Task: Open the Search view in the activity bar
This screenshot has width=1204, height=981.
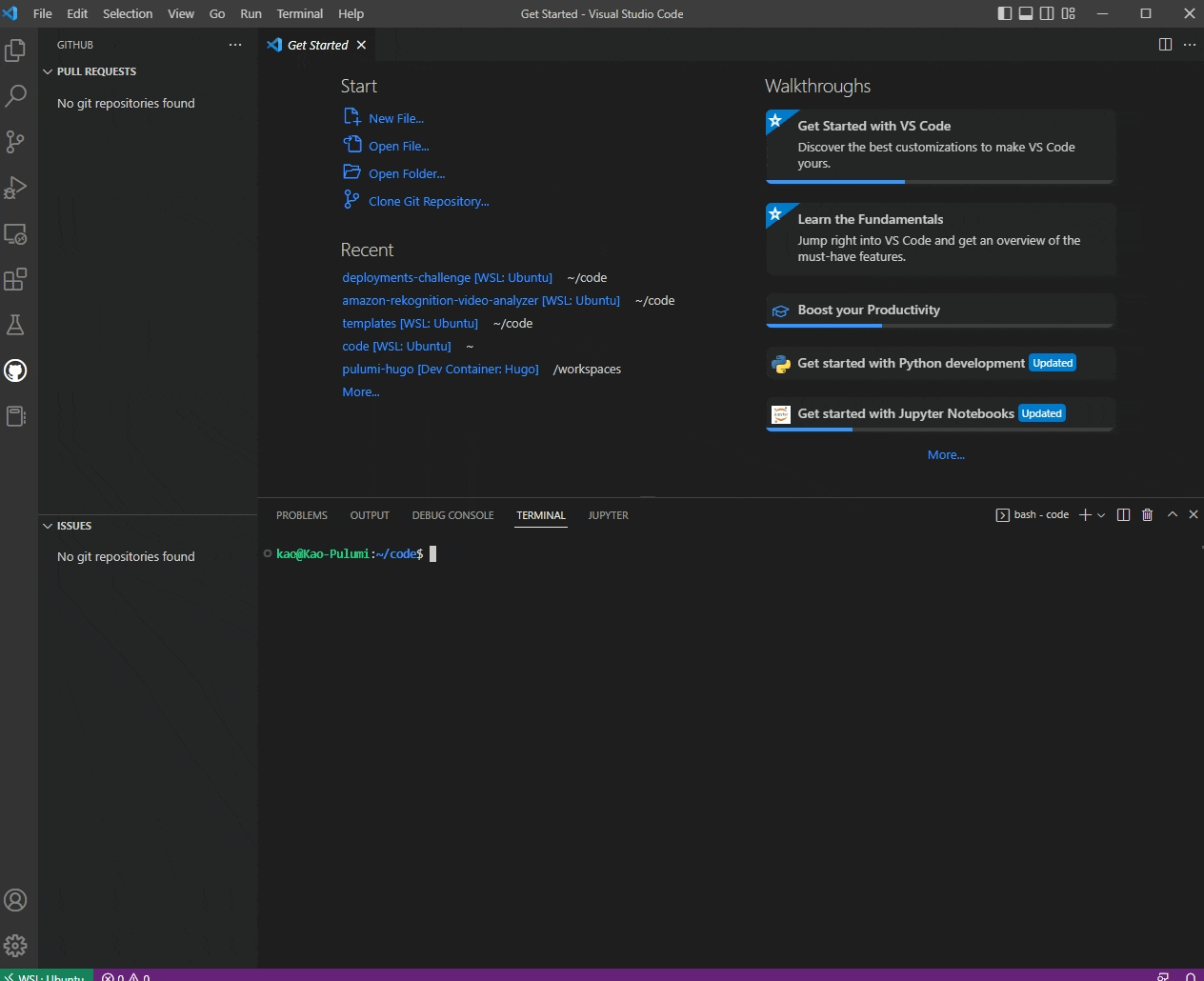Action: tap(15, 95)
